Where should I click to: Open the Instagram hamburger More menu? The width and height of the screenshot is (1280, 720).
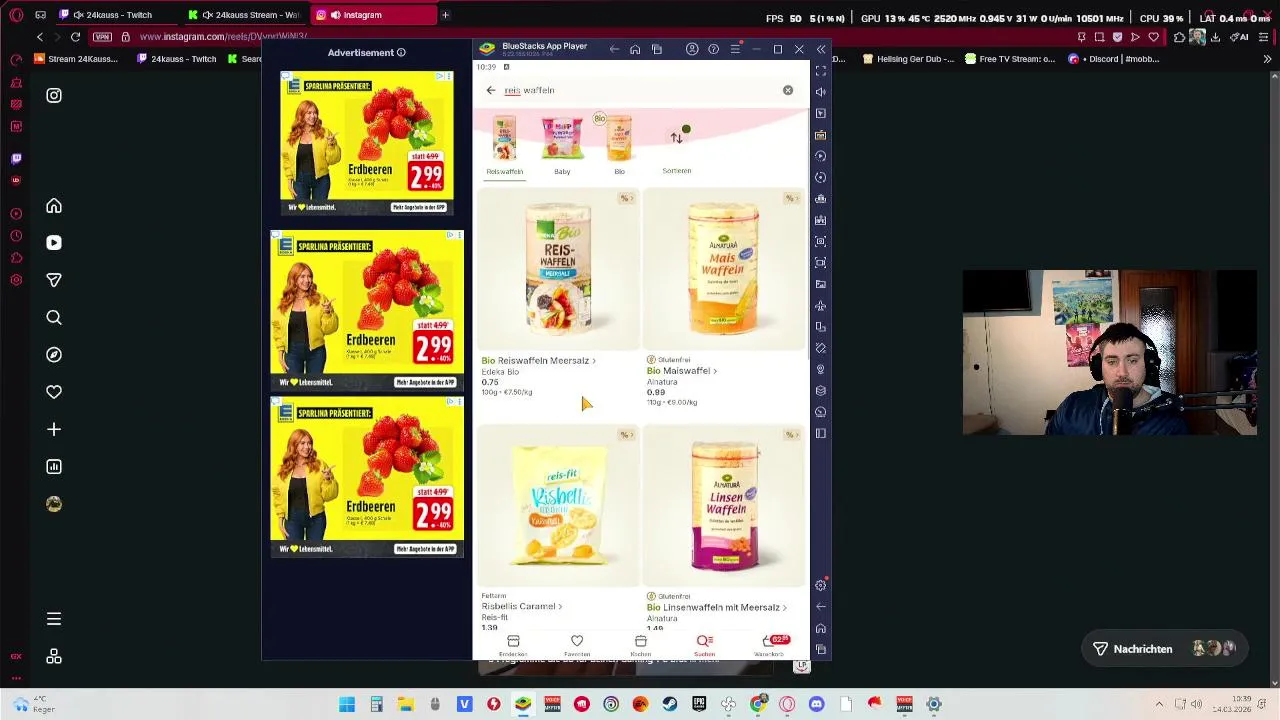pyautogui.click(x=54, y=619)
